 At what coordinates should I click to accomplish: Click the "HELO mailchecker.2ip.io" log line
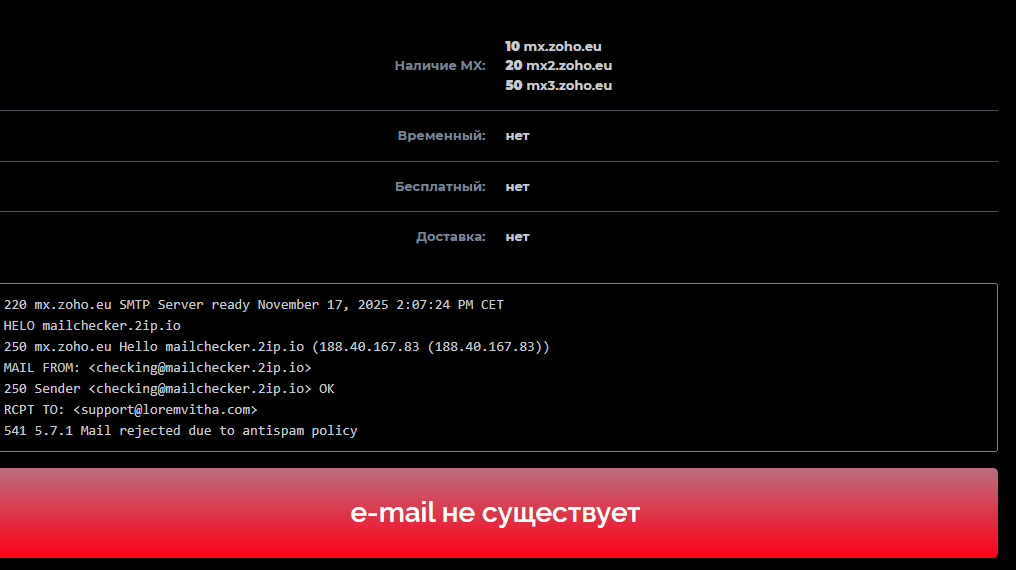tap(92, 326)
